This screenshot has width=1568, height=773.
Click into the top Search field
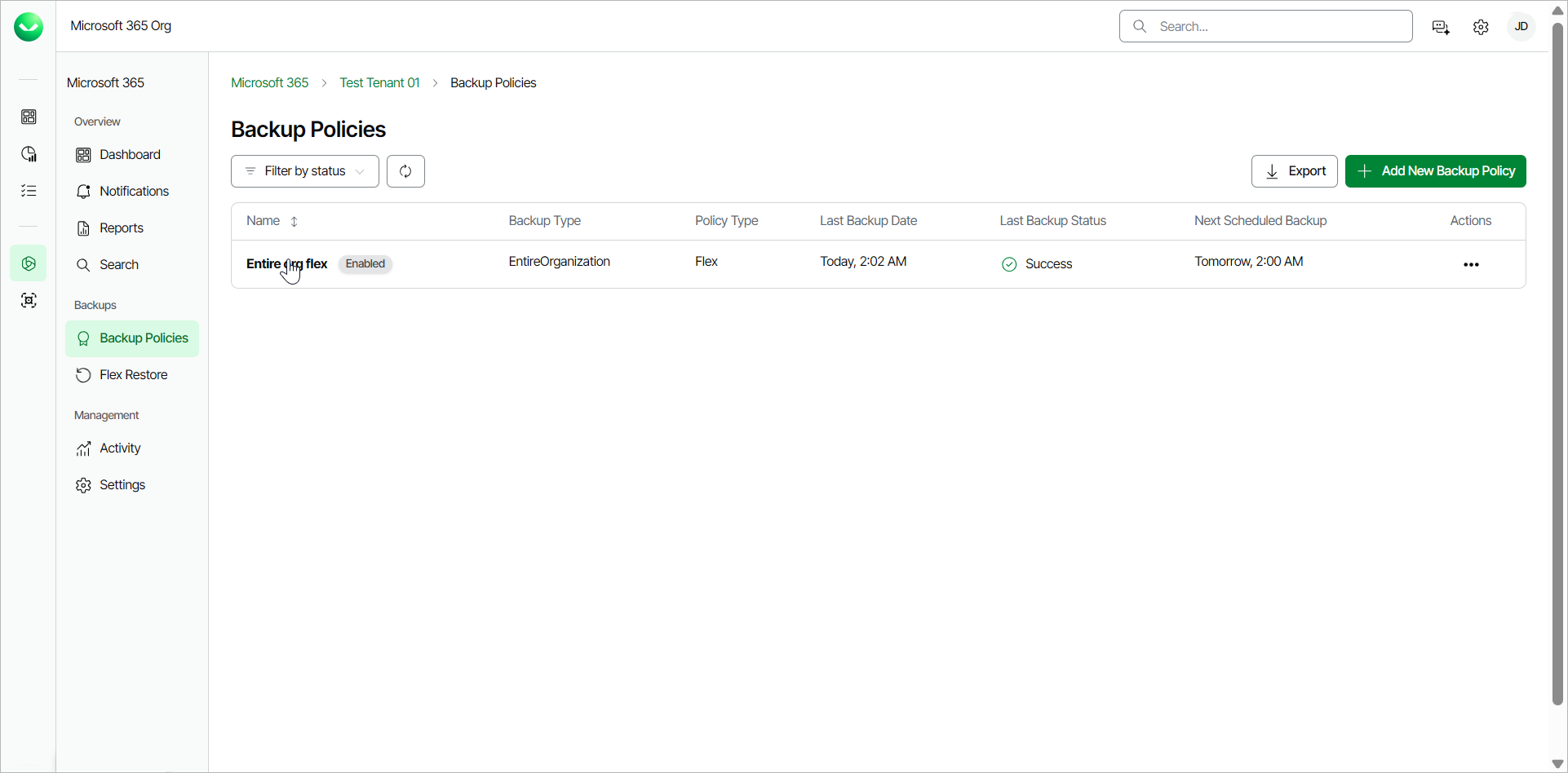pyautogui.click(x=1266, y=26)
